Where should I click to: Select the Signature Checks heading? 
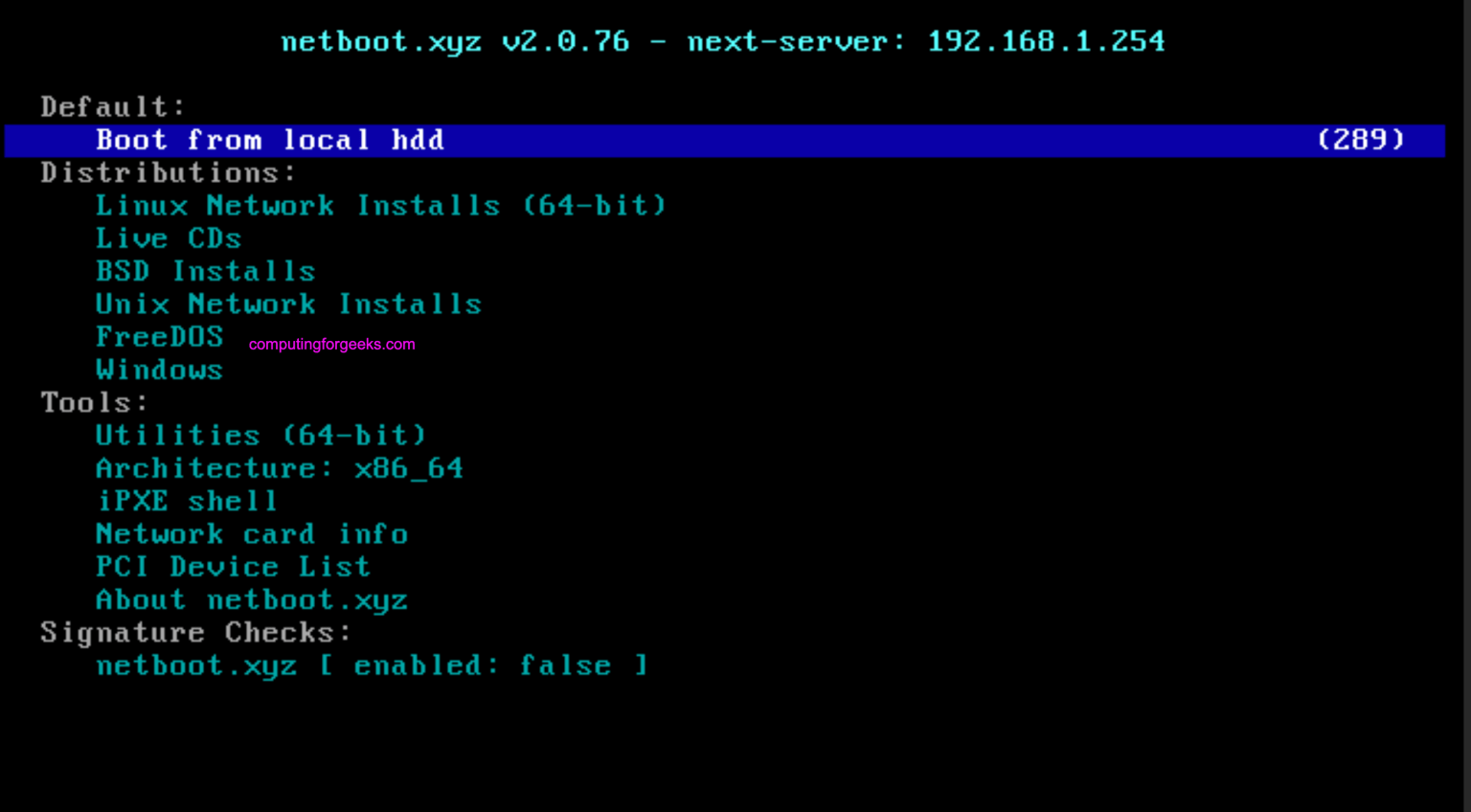195,632
